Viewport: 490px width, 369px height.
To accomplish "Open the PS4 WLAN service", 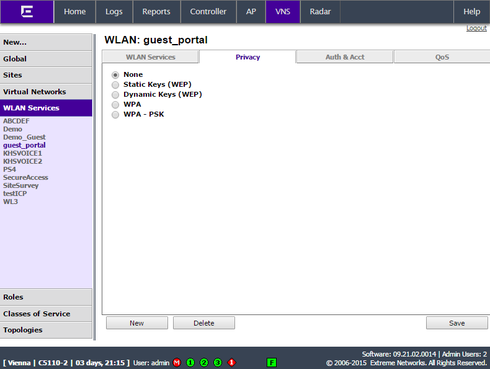I will pyautogui.click(x=10, y=169).
